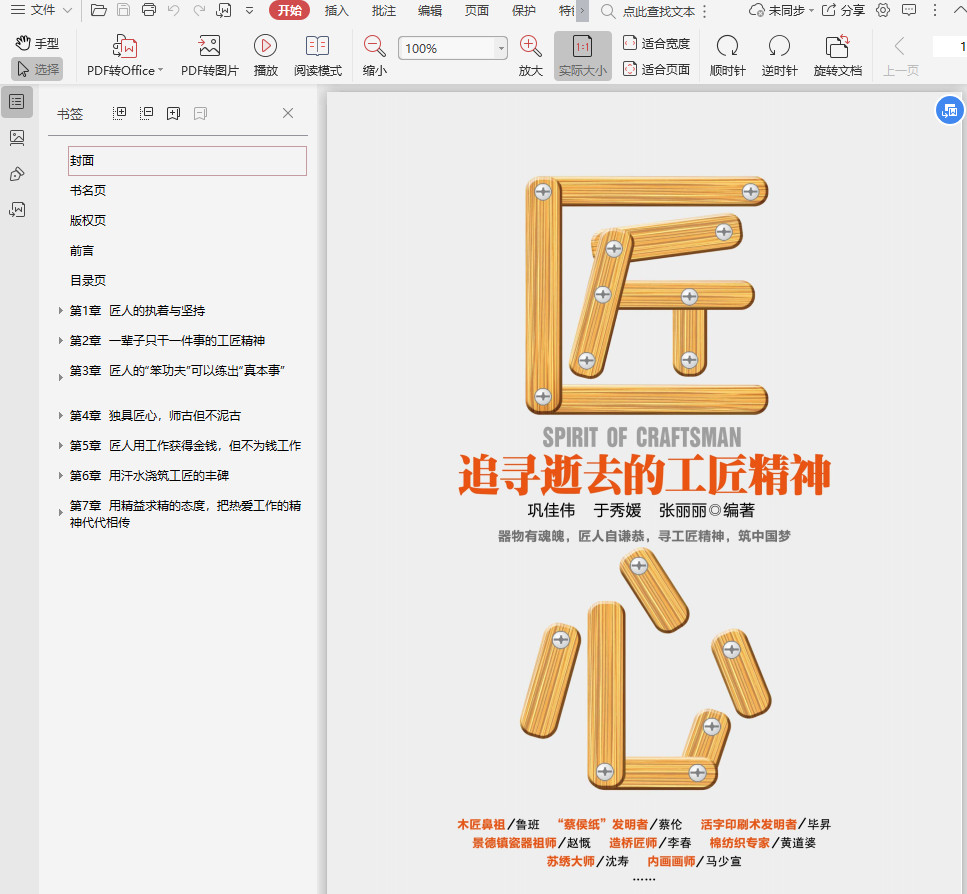Click the 播放 slideshow play icon
Screen dimensions: 967x894
click(x=265, y=46)
